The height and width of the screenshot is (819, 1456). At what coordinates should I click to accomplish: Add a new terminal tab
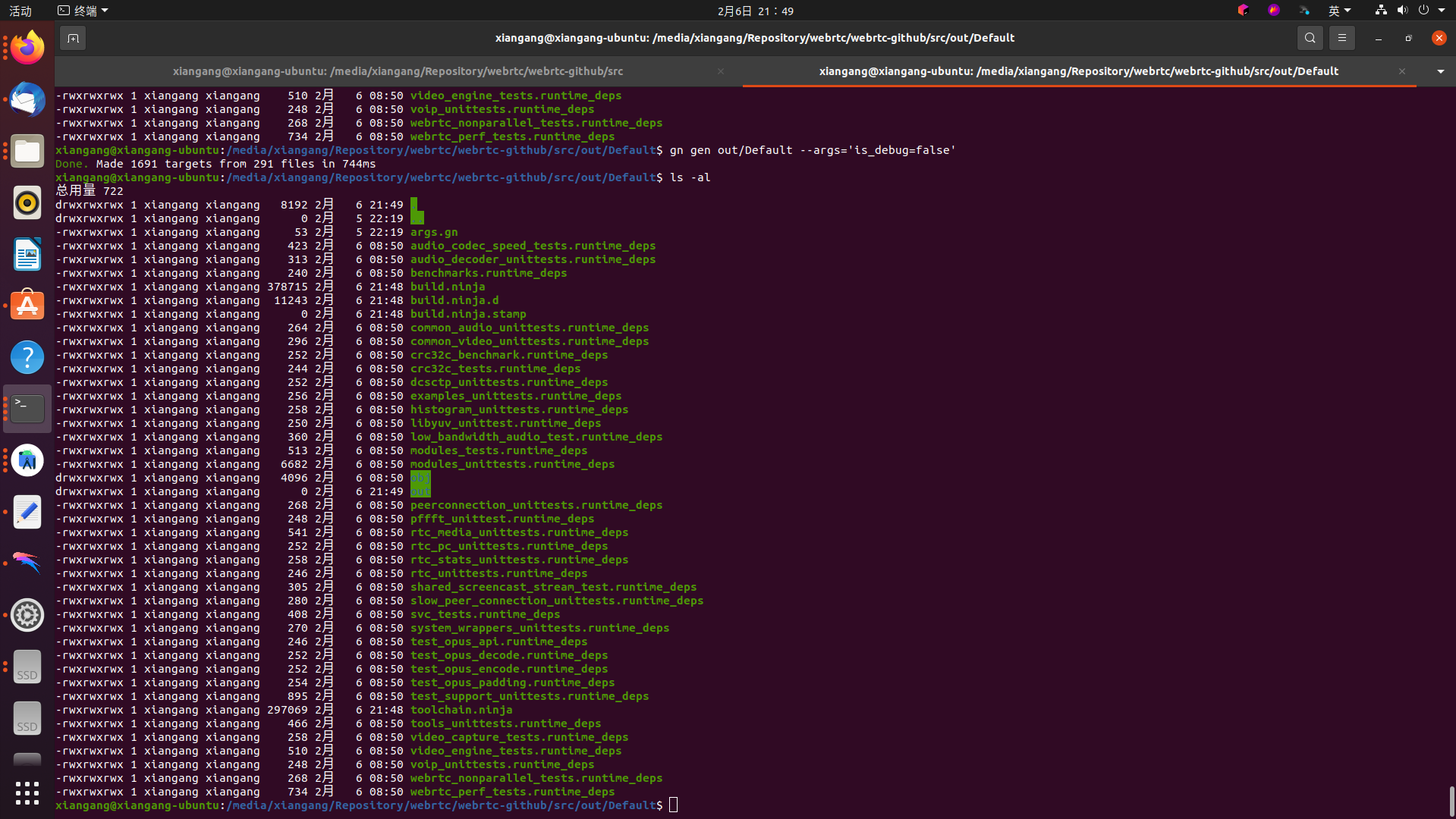pyautogui.click(x=73, y=38)
